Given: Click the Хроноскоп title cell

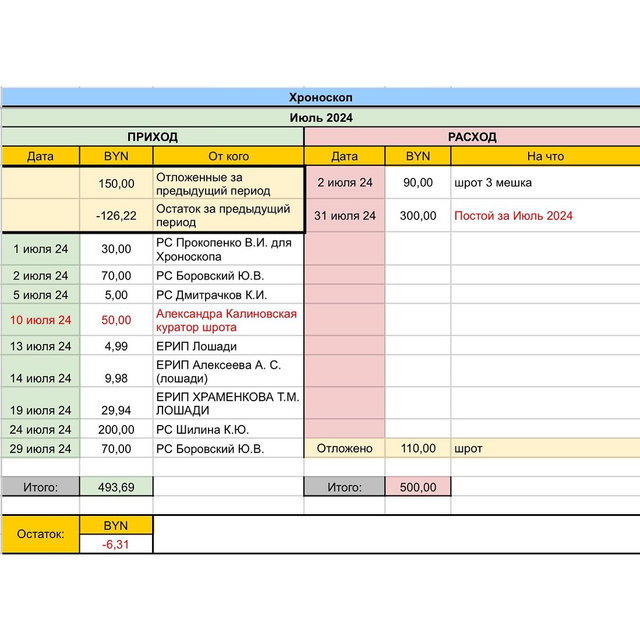Looking at the screenshot, I should click(x=320, y=97).
